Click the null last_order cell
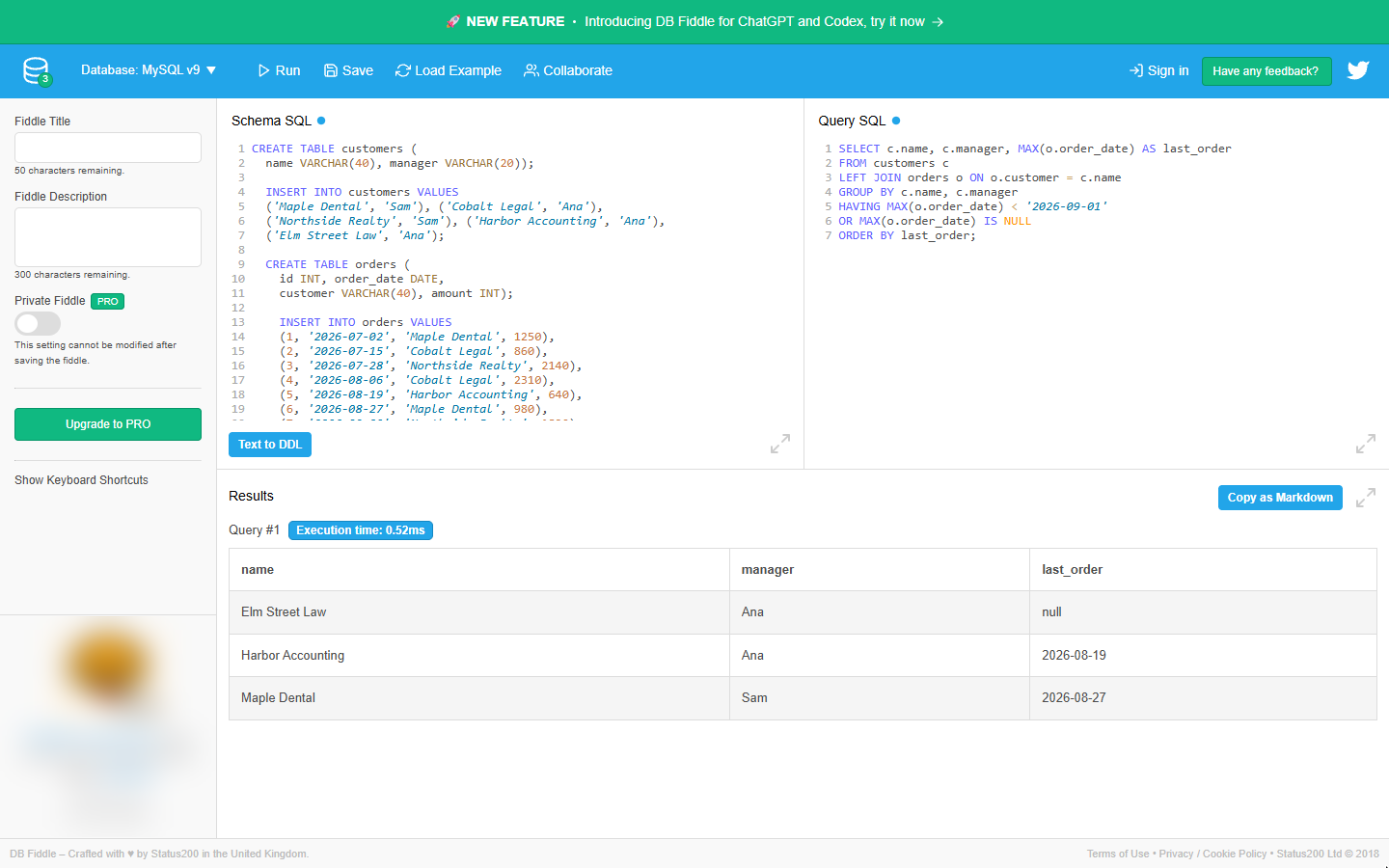Screen dimensions: 1389x868 tap(1203, 612)
